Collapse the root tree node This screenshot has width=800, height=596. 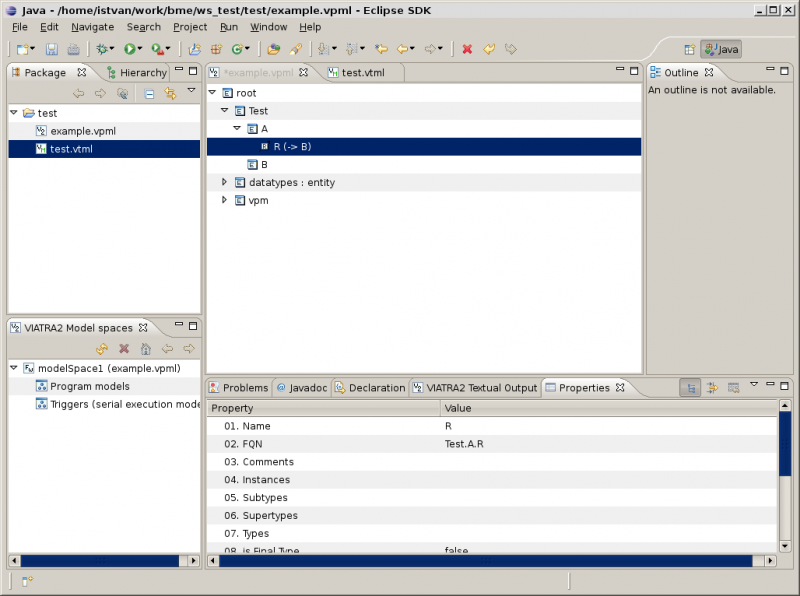coord(213,92)
